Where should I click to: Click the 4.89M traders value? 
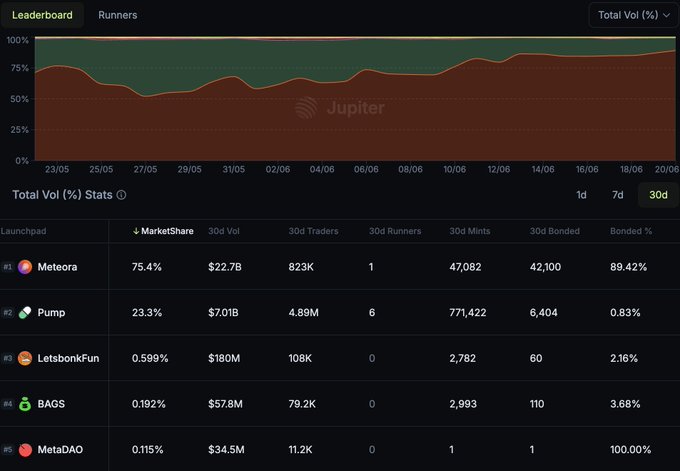pos(304,313)
